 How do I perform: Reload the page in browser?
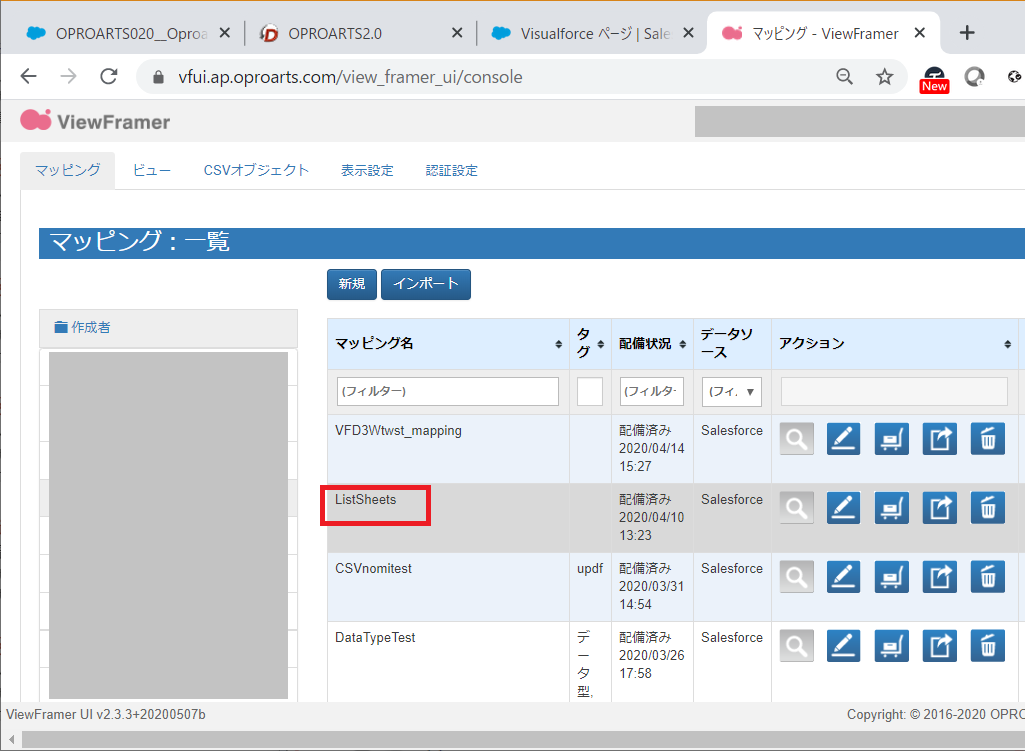[x=109, y=77]
